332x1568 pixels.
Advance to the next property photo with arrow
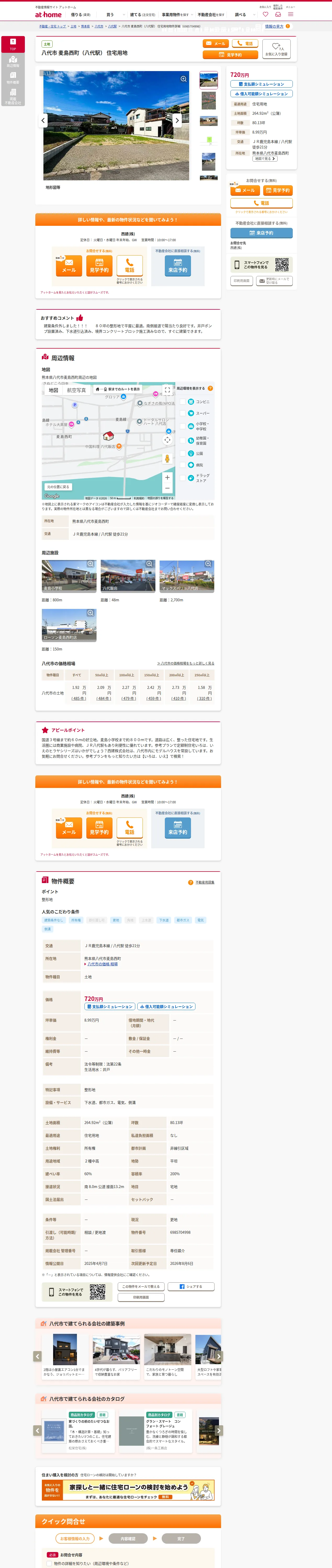pos(177,120)
